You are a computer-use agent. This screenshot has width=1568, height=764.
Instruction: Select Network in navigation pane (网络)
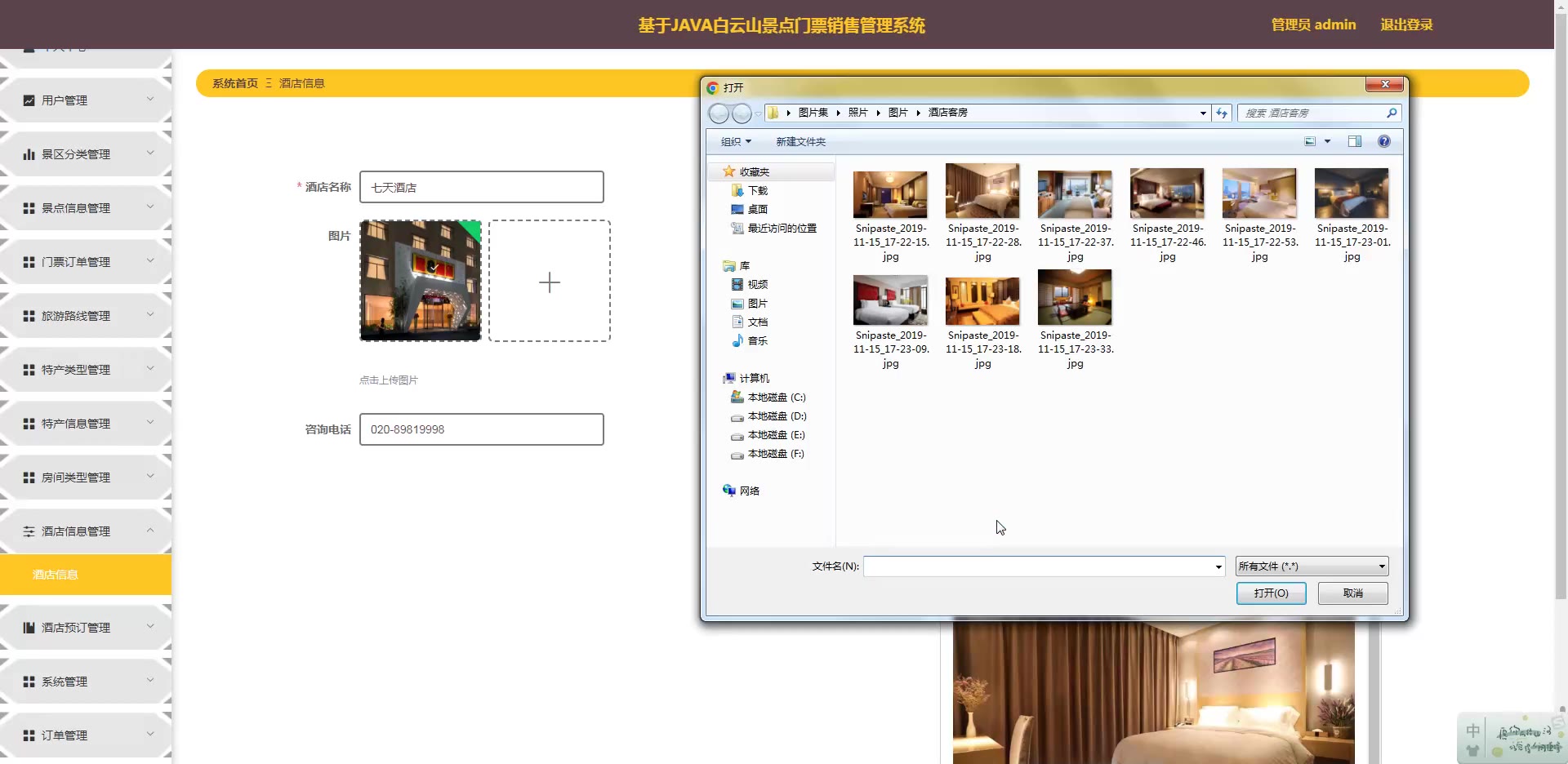[x=742, y=491]
